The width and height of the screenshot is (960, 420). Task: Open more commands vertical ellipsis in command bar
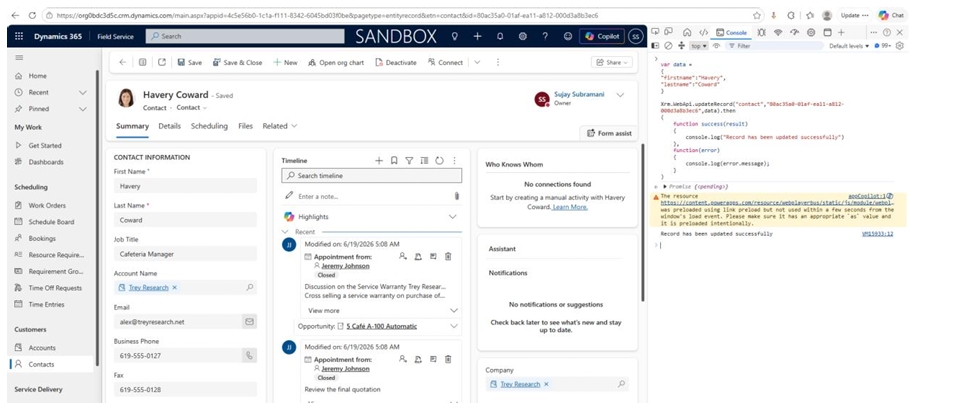pyautogui.click(x=498, y=62)
